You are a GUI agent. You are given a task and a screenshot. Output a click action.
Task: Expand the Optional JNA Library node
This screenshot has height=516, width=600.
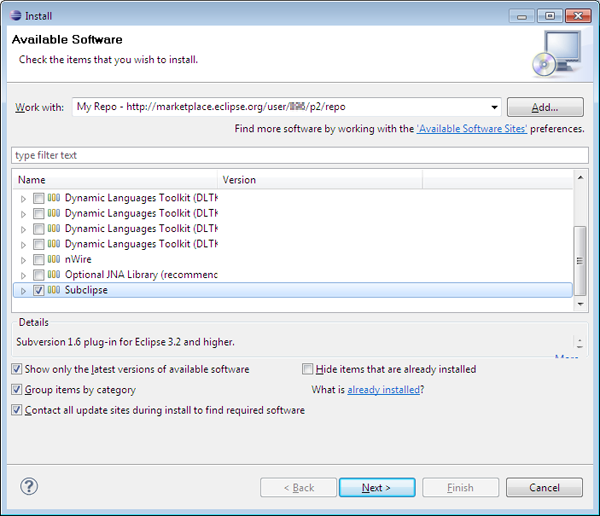point(23,274)
